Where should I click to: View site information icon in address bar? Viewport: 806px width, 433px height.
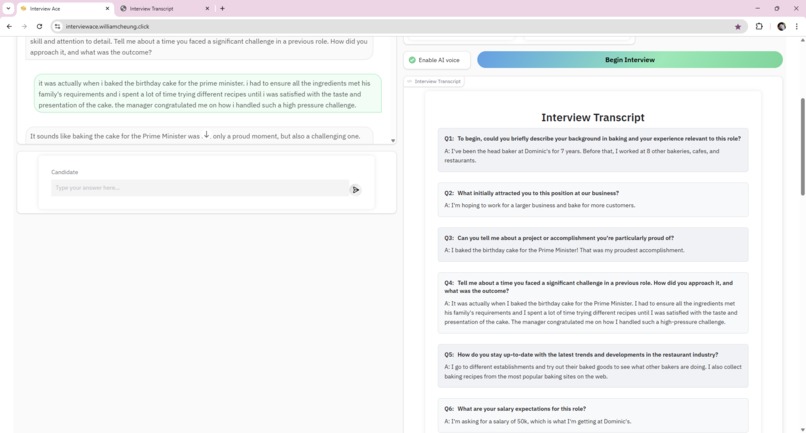[x=58, y=26]
